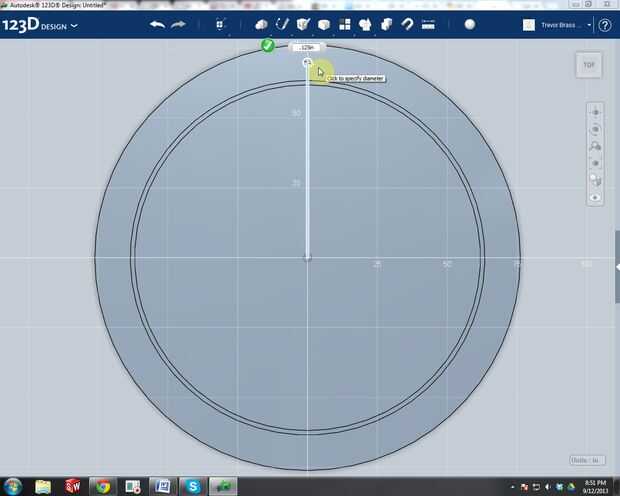
Task: Open Skype from the taskbar
Action: [193, 487]
